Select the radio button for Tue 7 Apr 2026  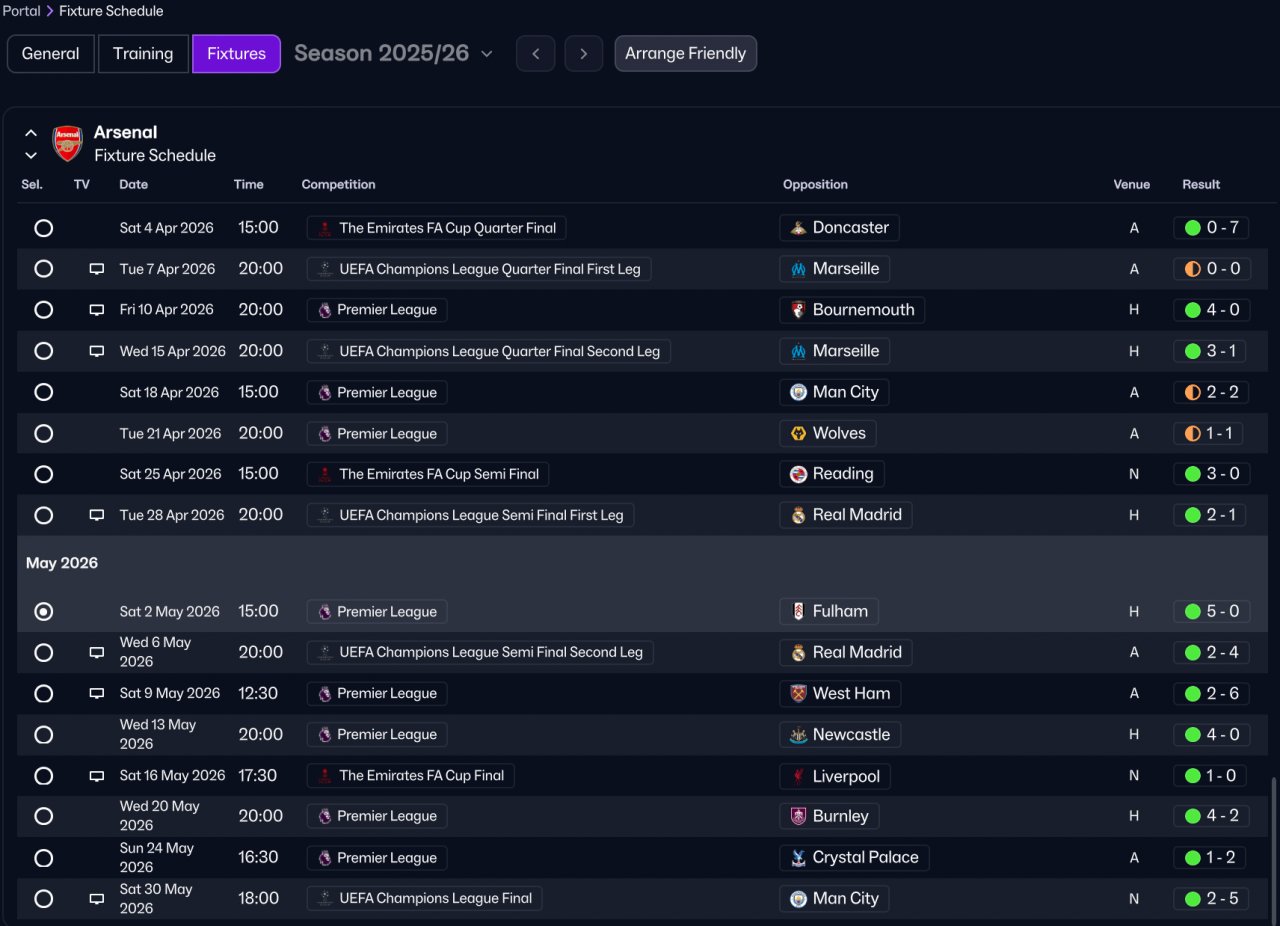43,269
